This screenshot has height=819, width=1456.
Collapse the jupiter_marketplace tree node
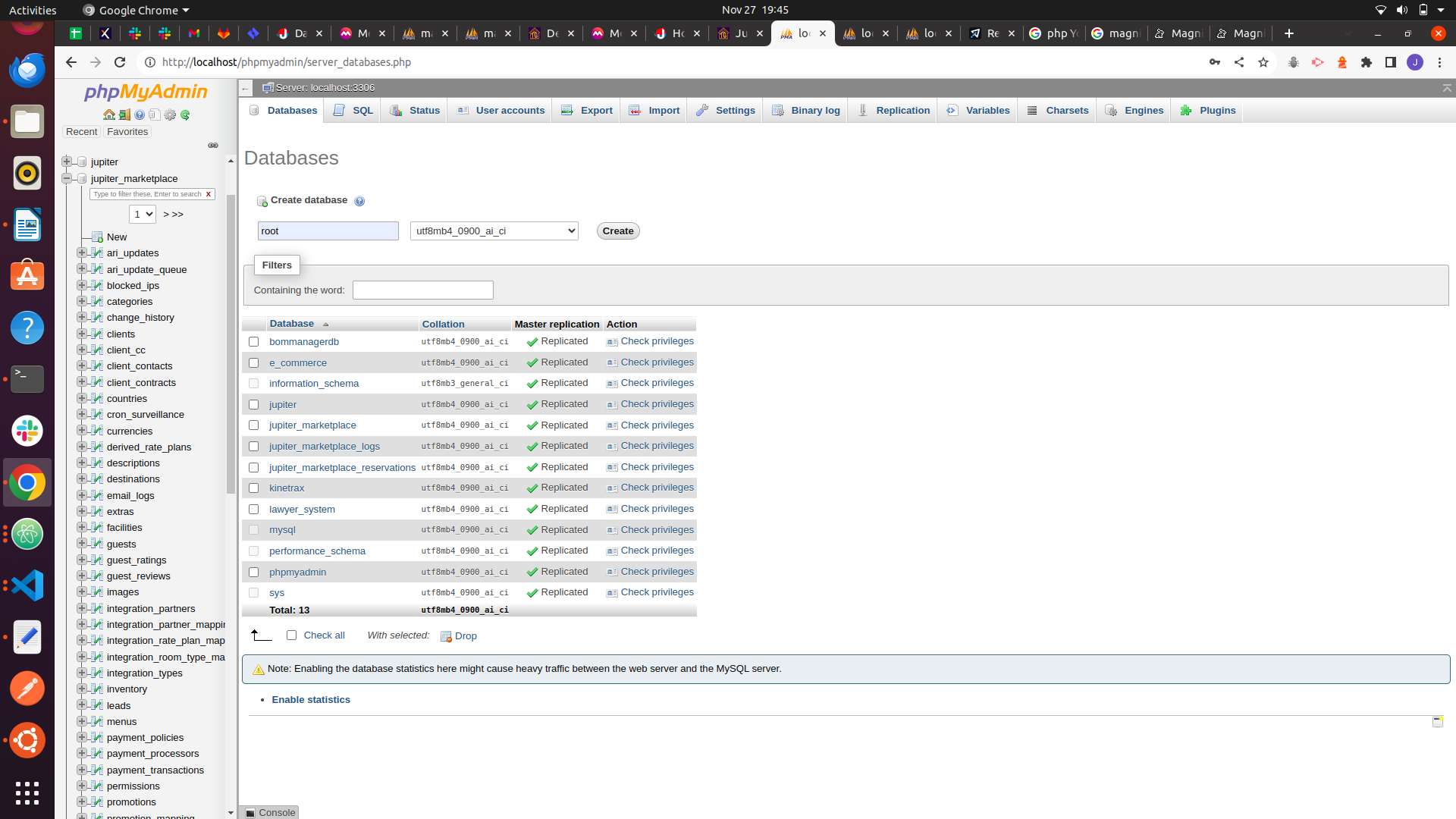coord(67,178)
